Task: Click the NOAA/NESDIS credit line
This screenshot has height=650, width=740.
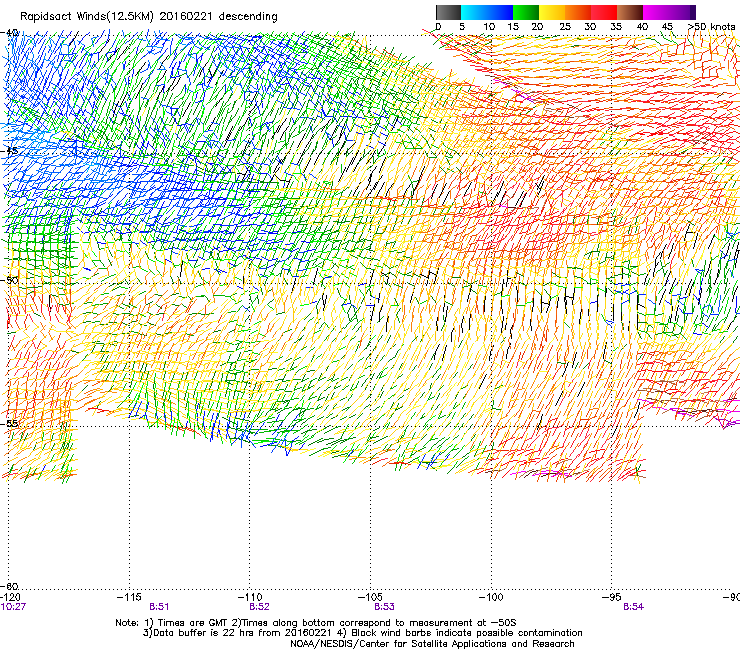Action: point(432,644)
